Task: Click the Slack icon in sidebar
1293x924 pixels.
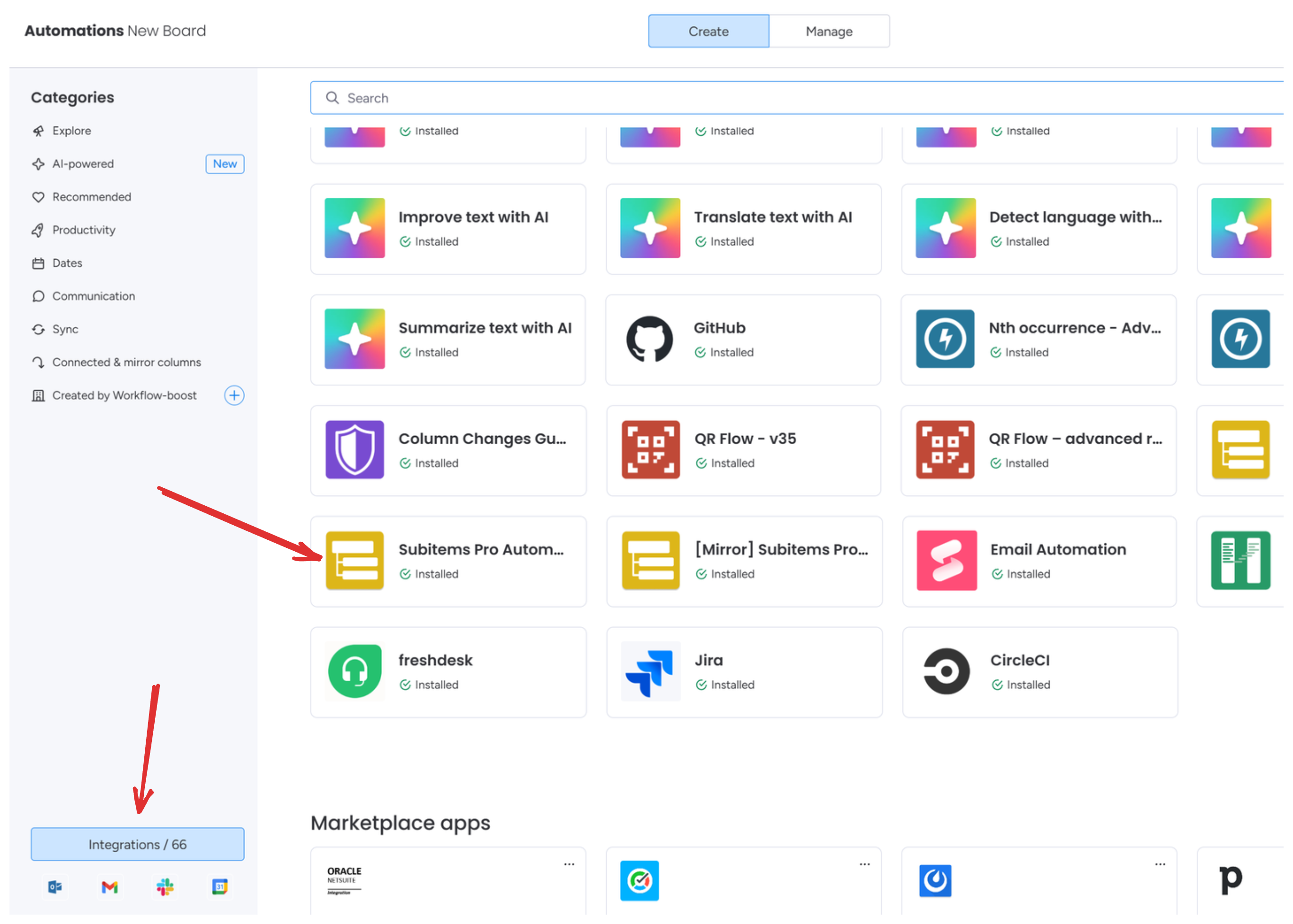Action: [x=165, y=887]
